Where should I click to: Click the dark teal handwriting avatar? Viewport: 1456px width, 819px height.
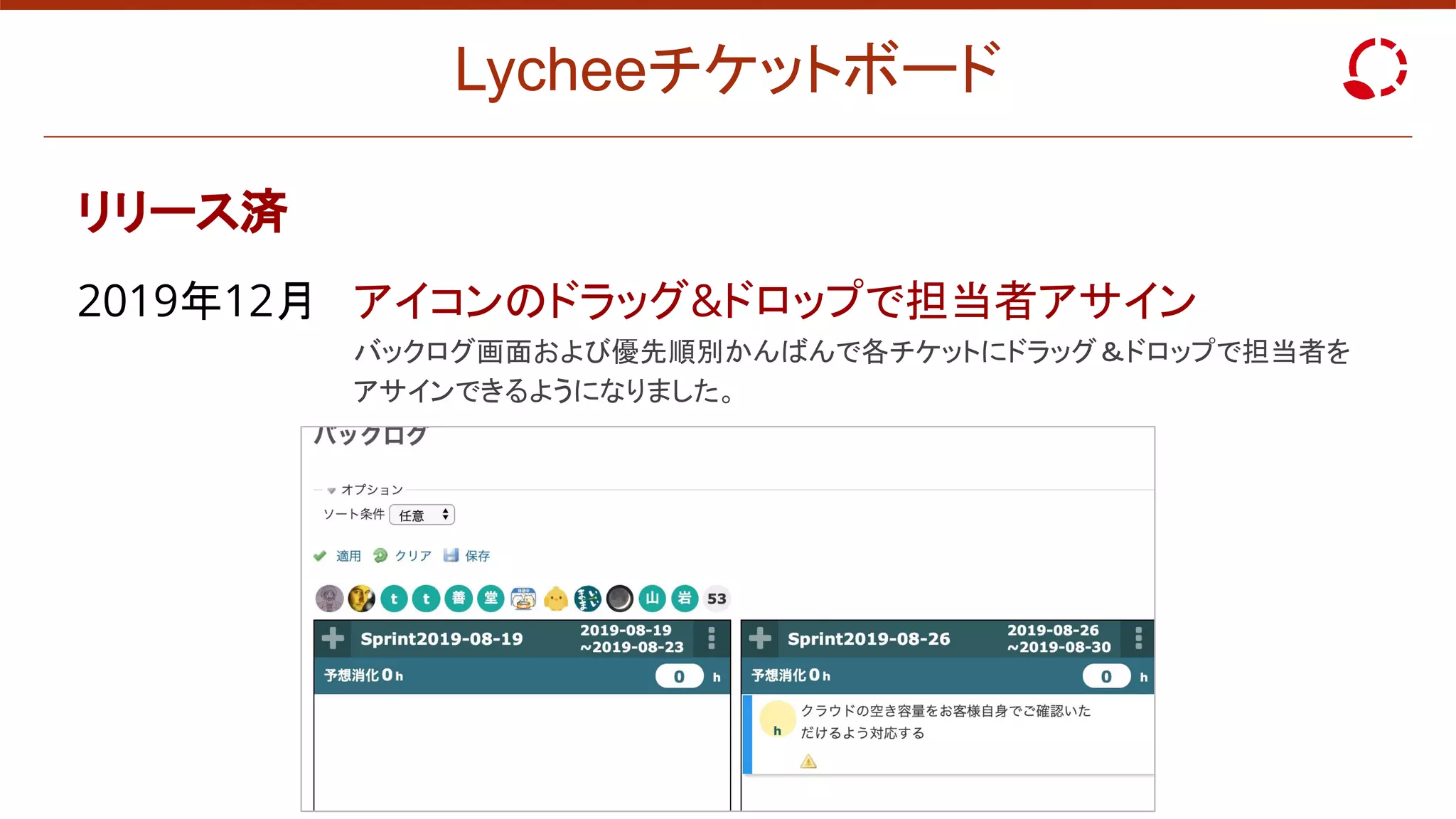587,599
